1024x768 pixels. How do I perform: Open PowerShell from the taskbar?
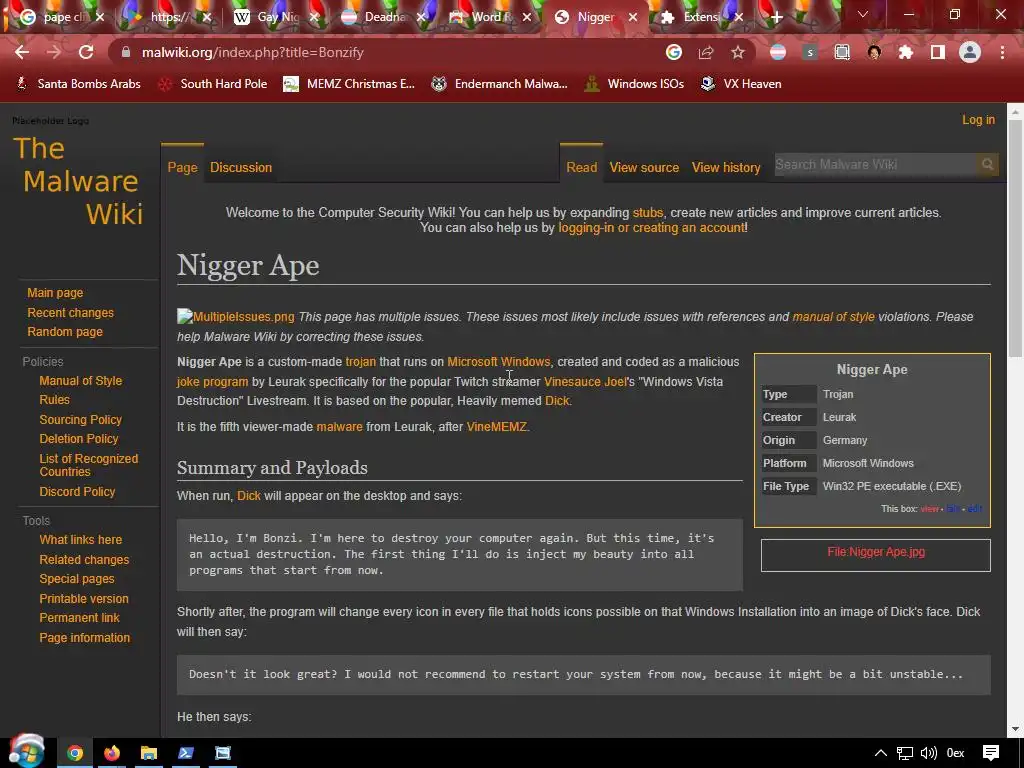(186, 753)
